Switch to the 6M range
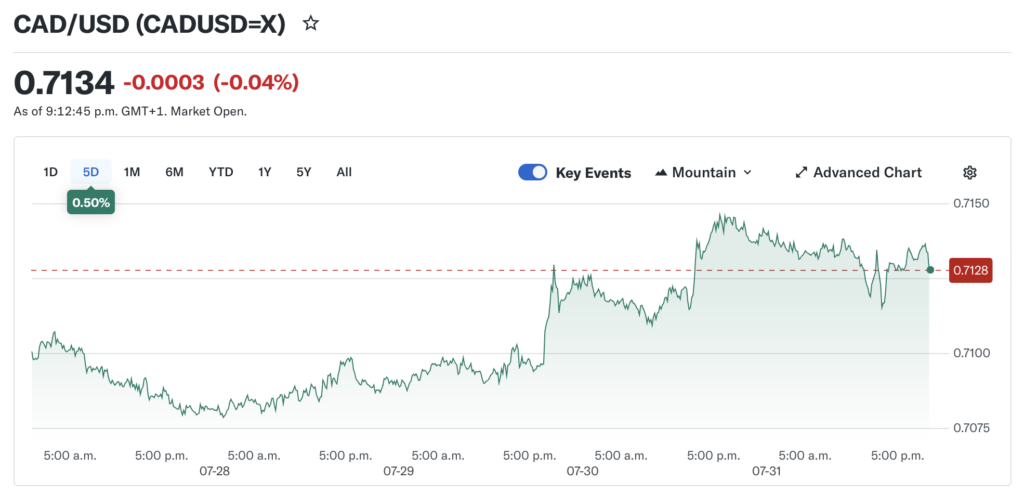The image size is (1024, 495). pyautogui.click(x=174, y=172)
